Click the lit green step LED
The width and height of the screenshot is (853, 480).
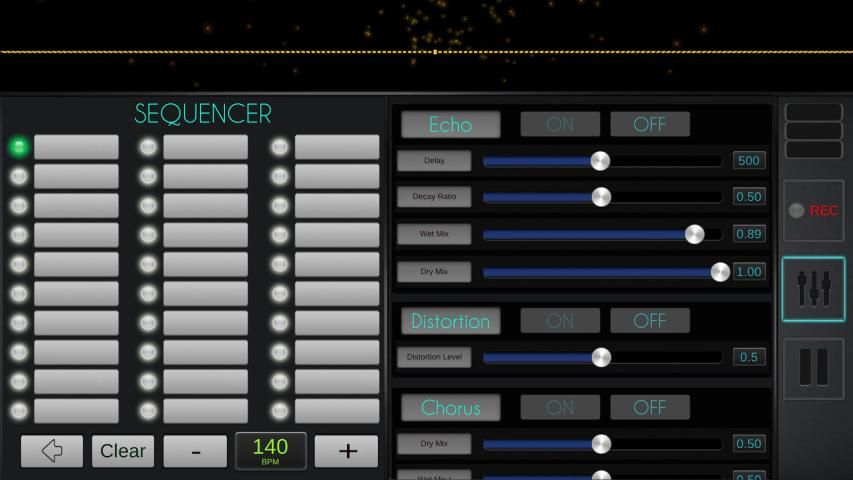[x=19, y=147]
